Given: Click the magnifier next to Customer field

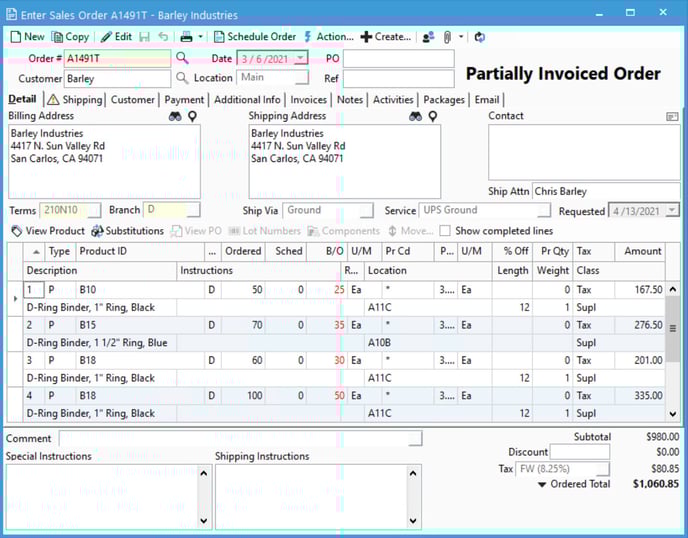Looking at the screenshot, I should [182, 78].
